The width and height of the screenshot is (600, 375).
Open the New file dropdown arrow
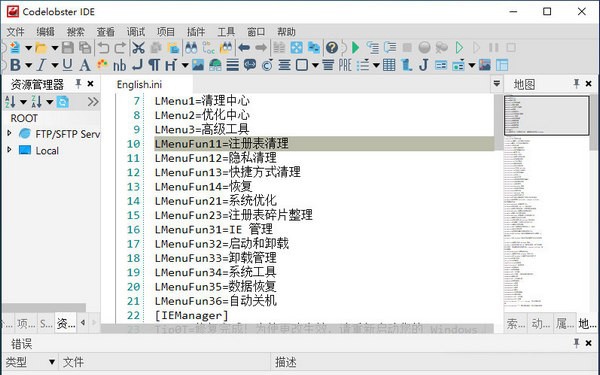[28, 48]
